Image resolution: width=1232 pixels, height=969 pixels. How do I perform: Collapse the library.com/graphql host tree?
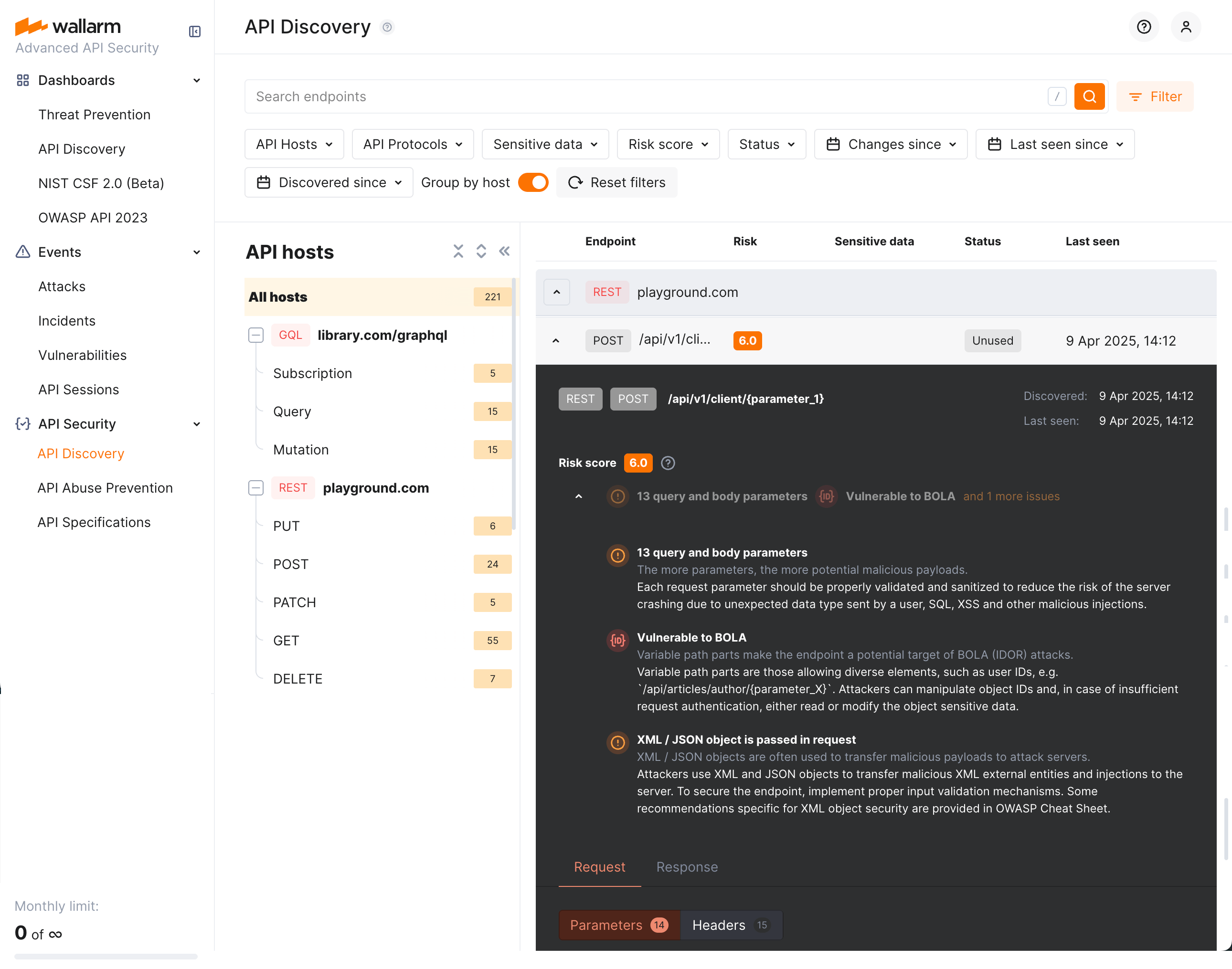(256, 335)
